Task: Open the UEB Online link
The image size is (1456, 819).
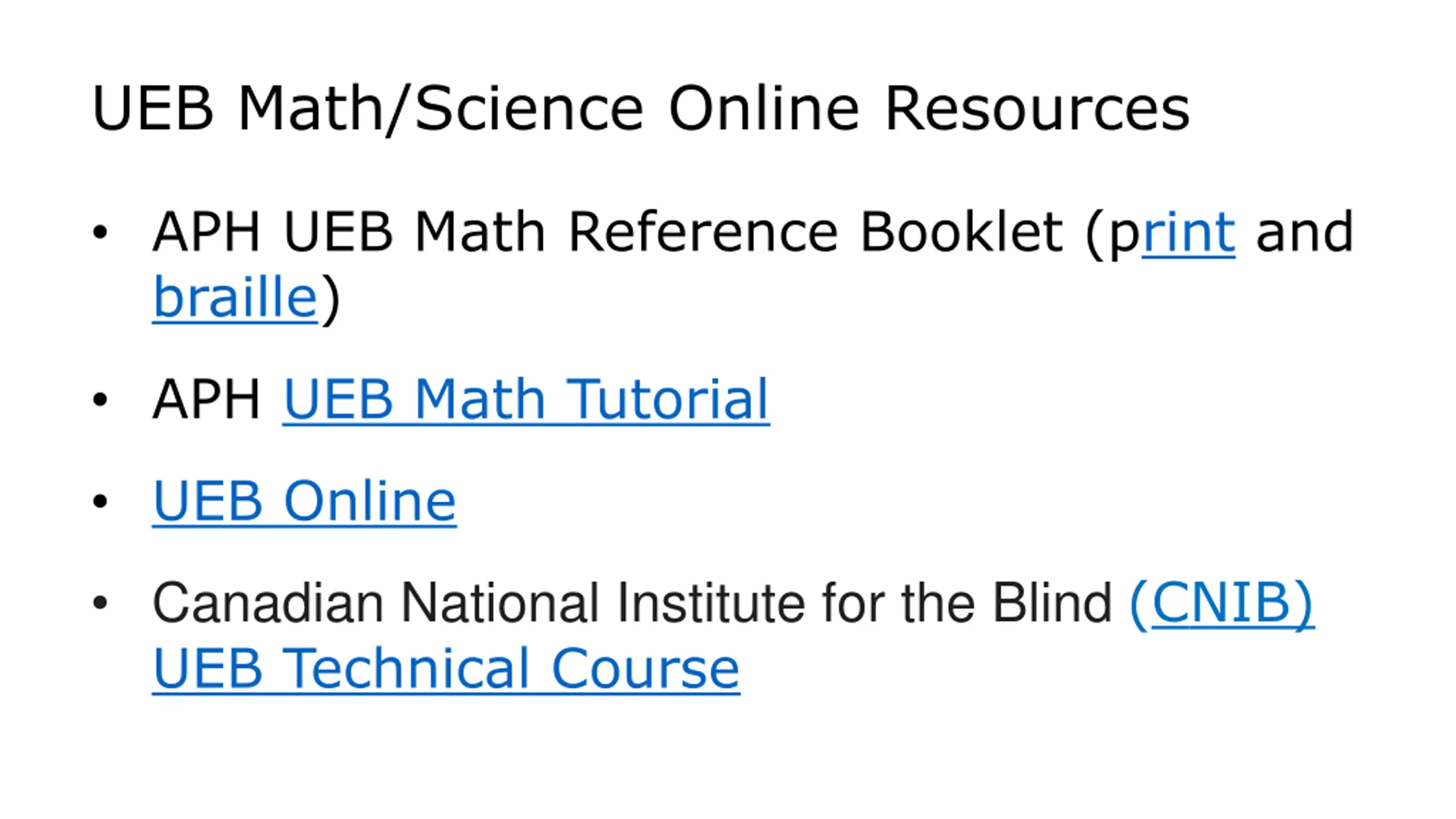Action: pyautogui.click(x=304, y=501)
